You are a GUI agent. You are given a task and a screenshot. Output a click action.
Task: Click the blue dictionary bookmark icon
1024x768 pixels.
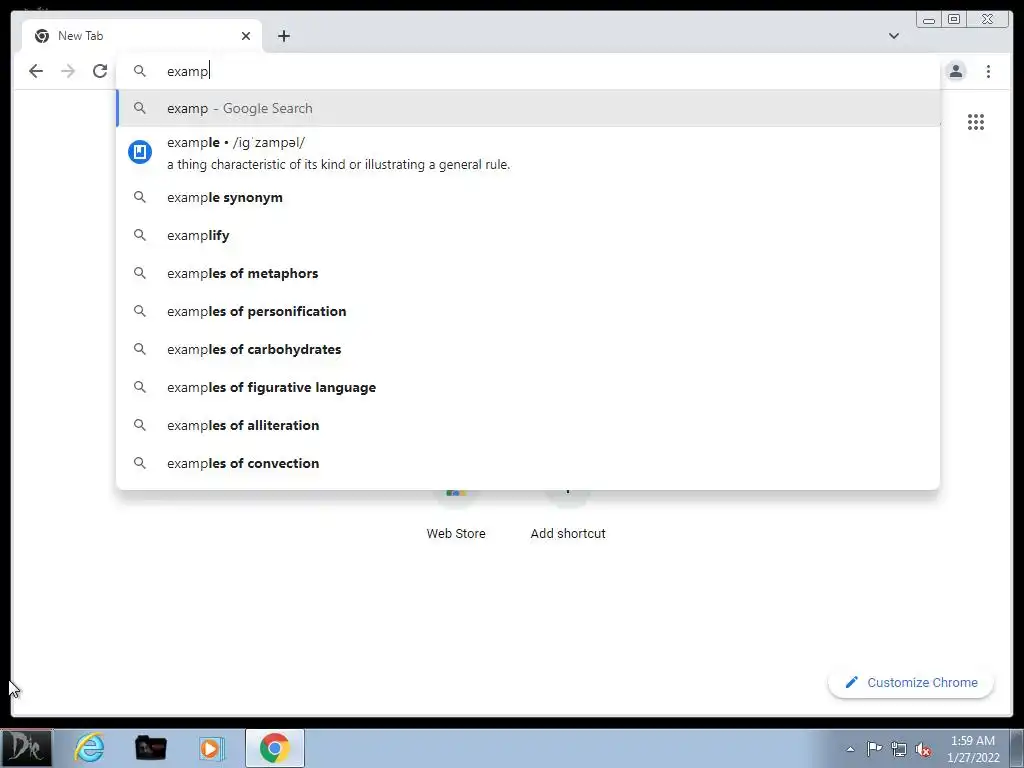140,152
